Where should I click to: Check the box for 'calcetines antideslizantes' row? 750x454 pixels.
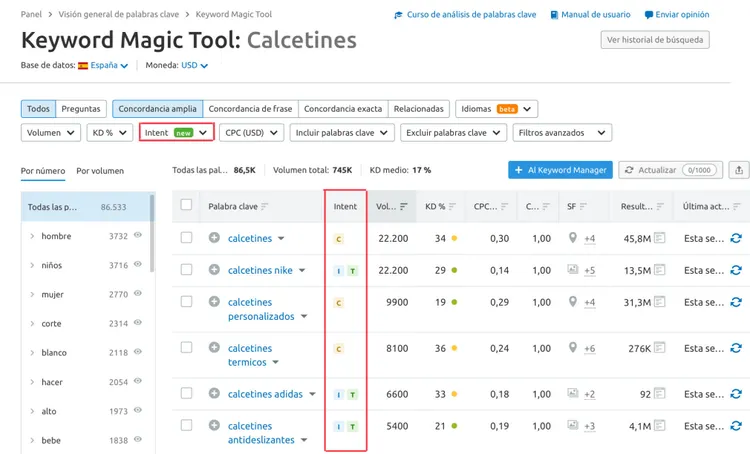pos(186,425)
